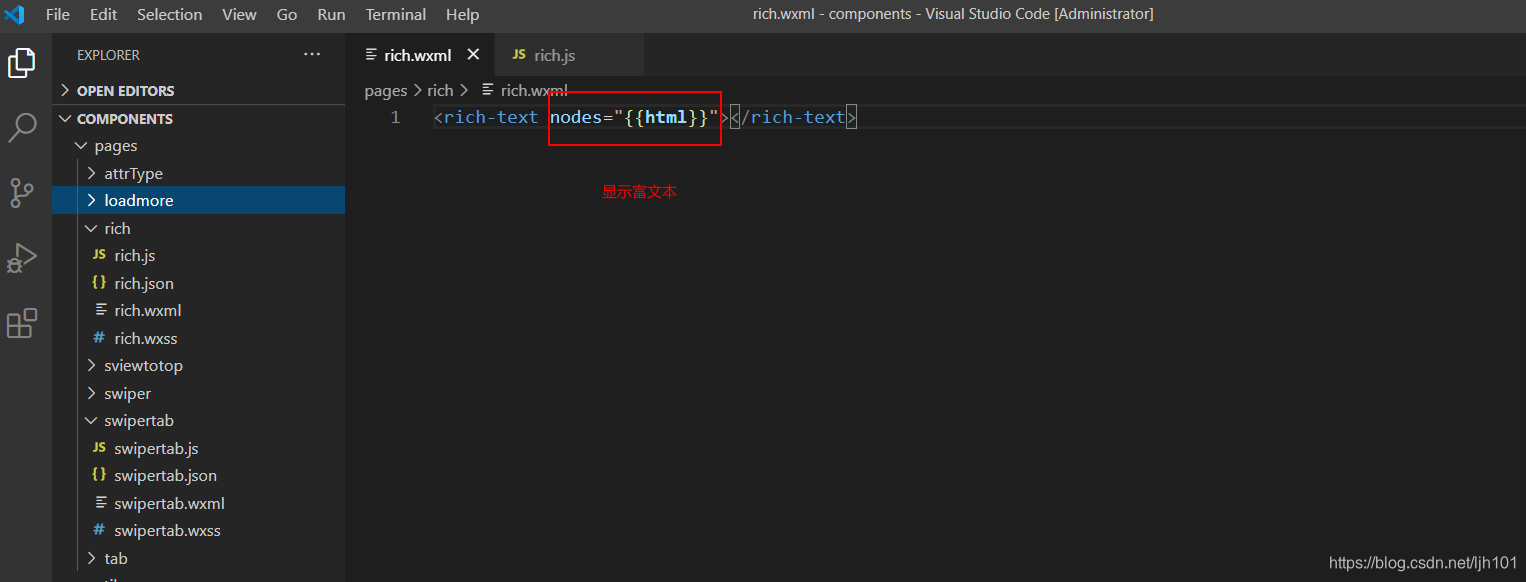Open the Go menu
This screenshot has height=582, width=1526.
point(287,14)
